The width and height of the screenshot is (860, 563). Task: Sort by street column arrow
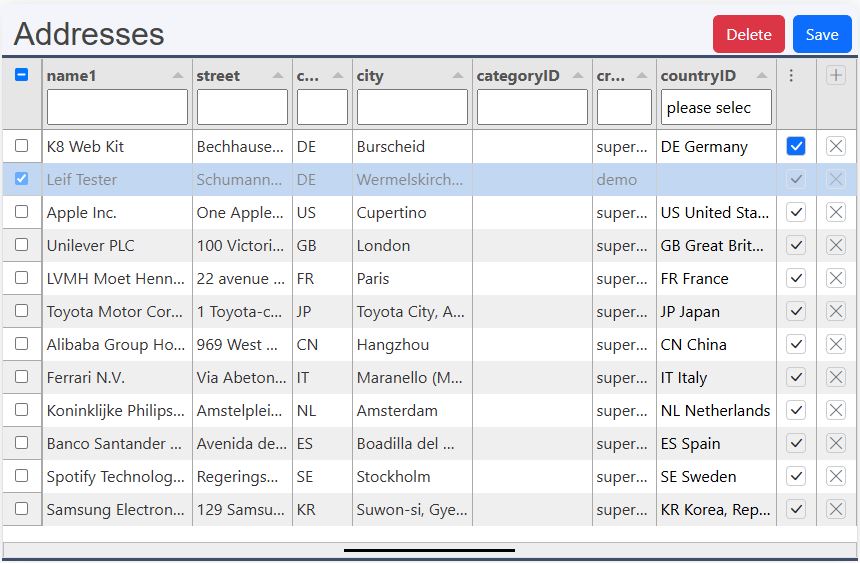pos(278,76)
